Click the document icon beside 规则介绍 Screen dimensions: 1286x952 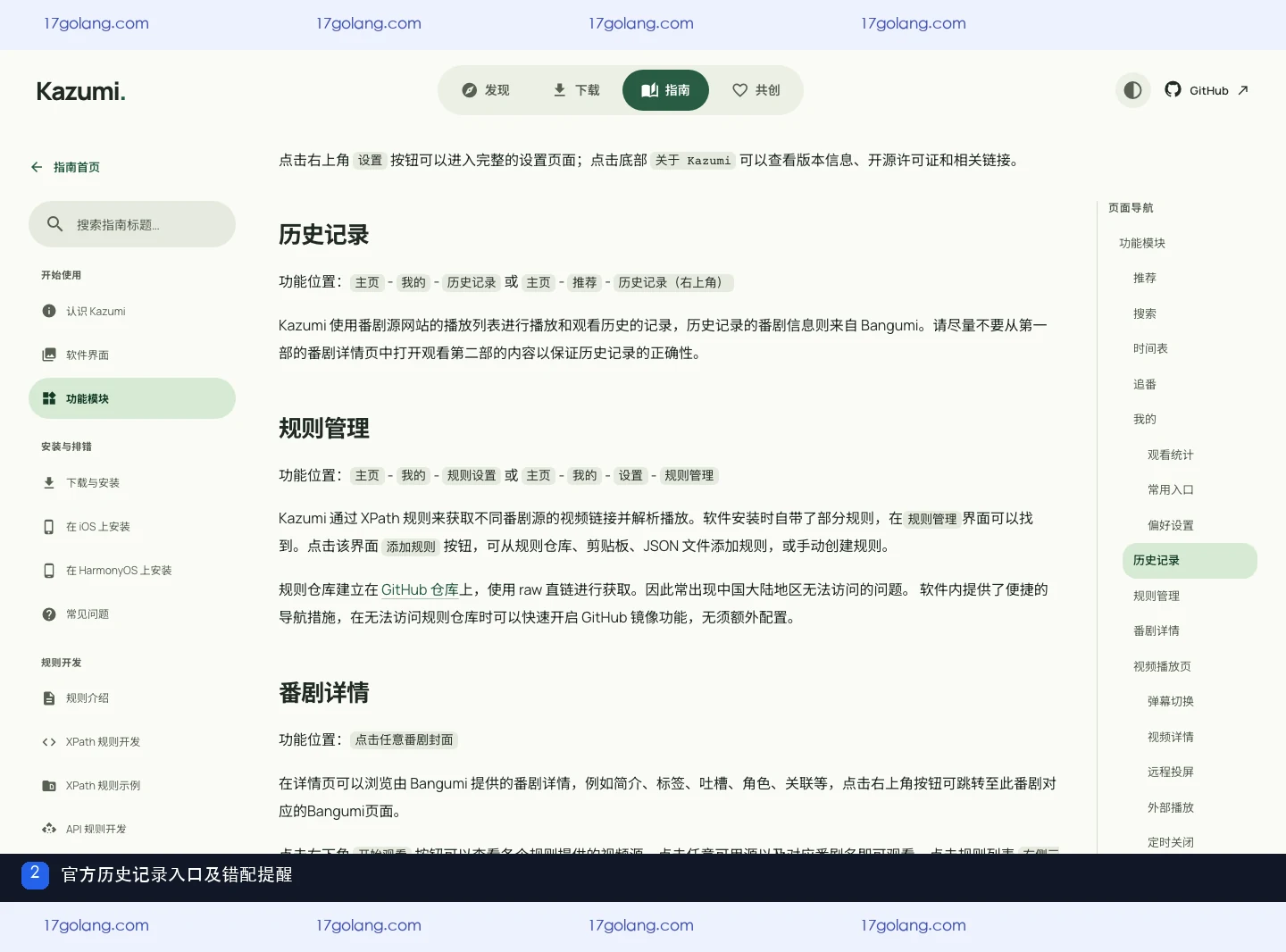click(x=49, y=698)
